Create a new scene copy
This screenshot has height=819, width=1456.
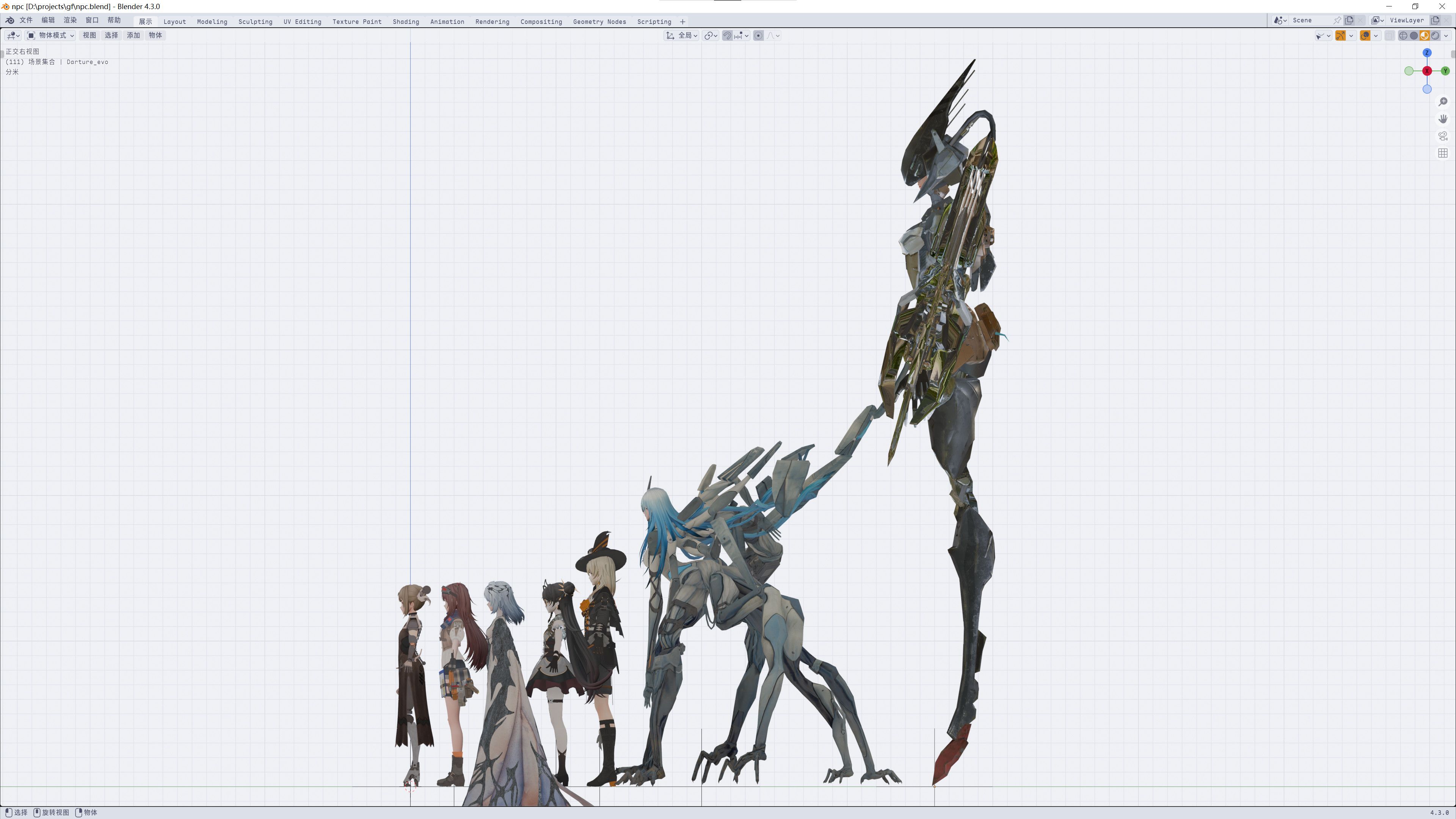[1349, 20]
